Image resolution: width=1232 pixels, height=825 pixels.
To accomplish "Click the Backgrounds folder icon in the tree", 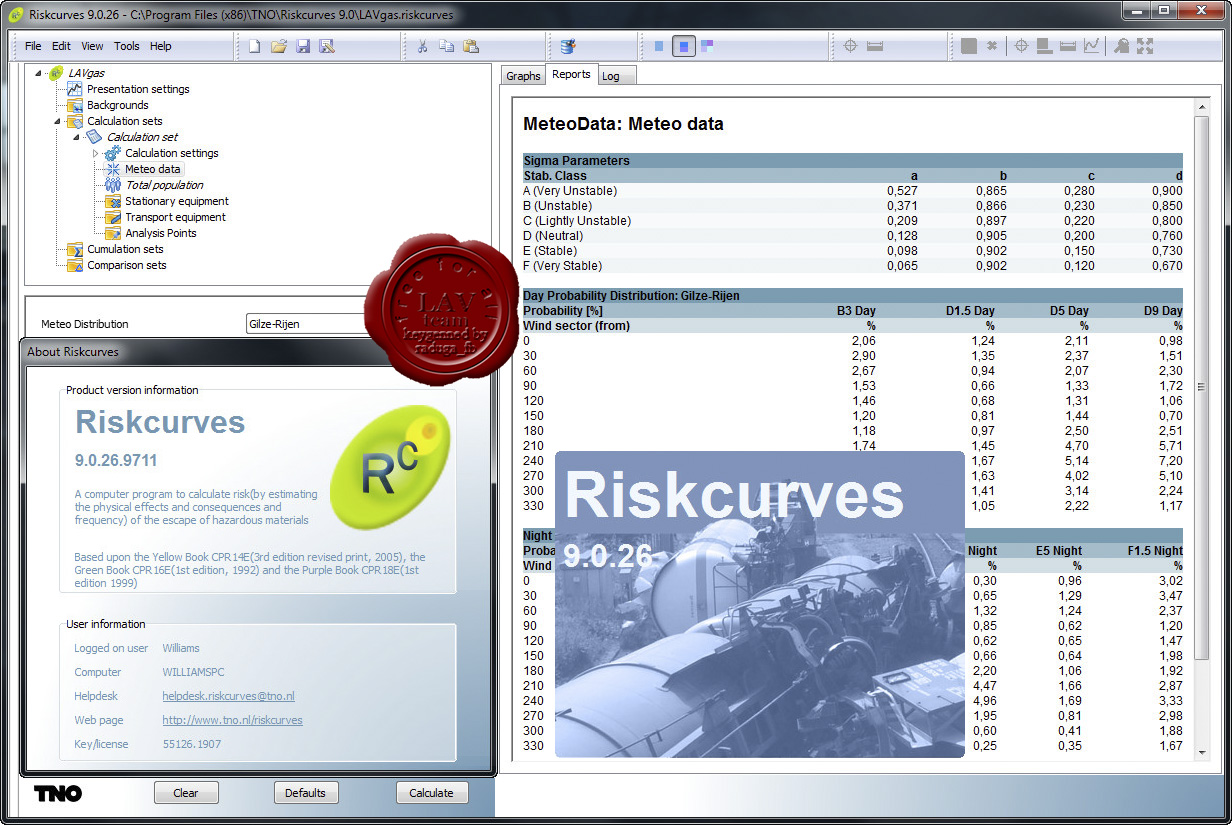I will tap(74, 105).
